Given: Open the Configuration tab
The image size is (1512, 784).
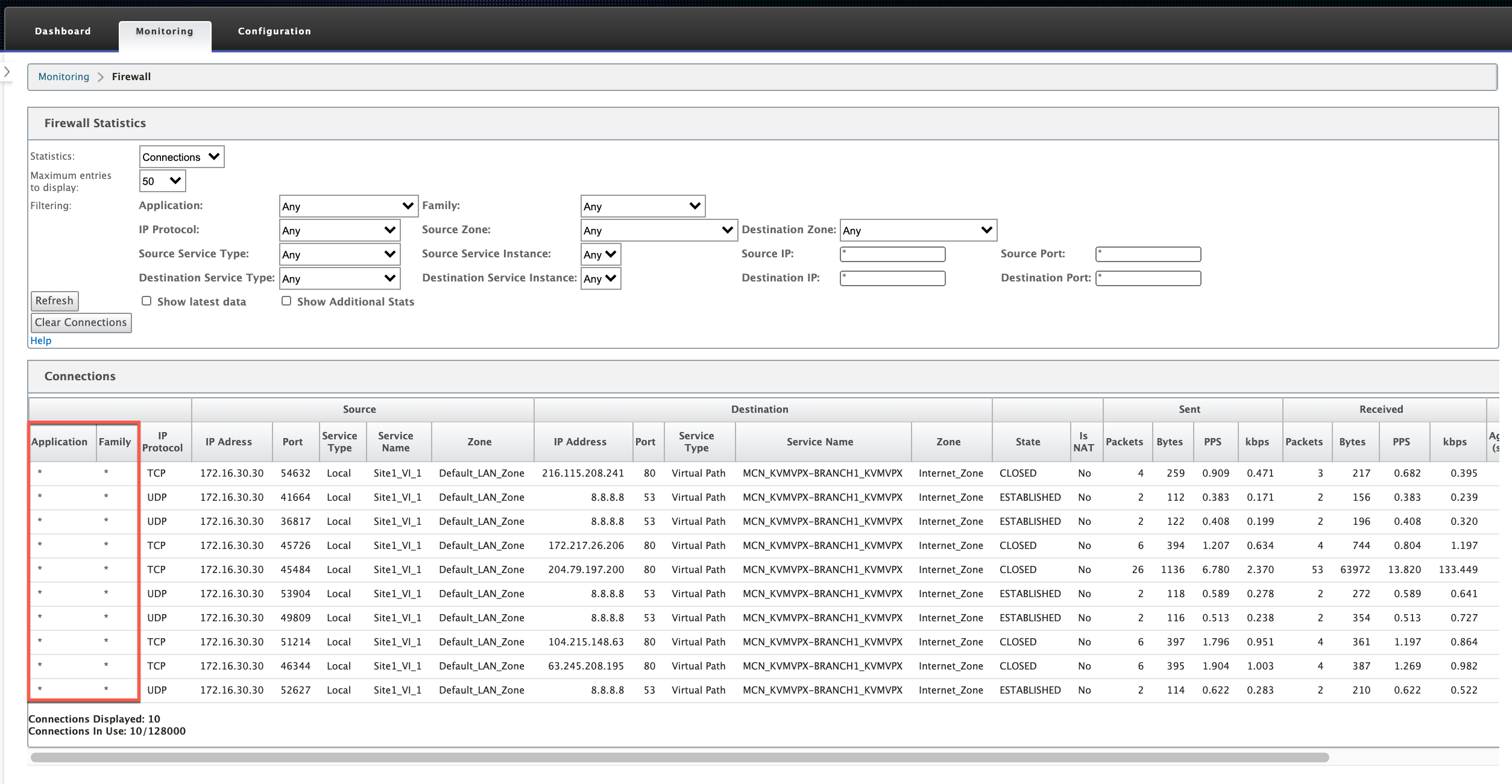Looking at the screenshot, I should tap(274, 31).
